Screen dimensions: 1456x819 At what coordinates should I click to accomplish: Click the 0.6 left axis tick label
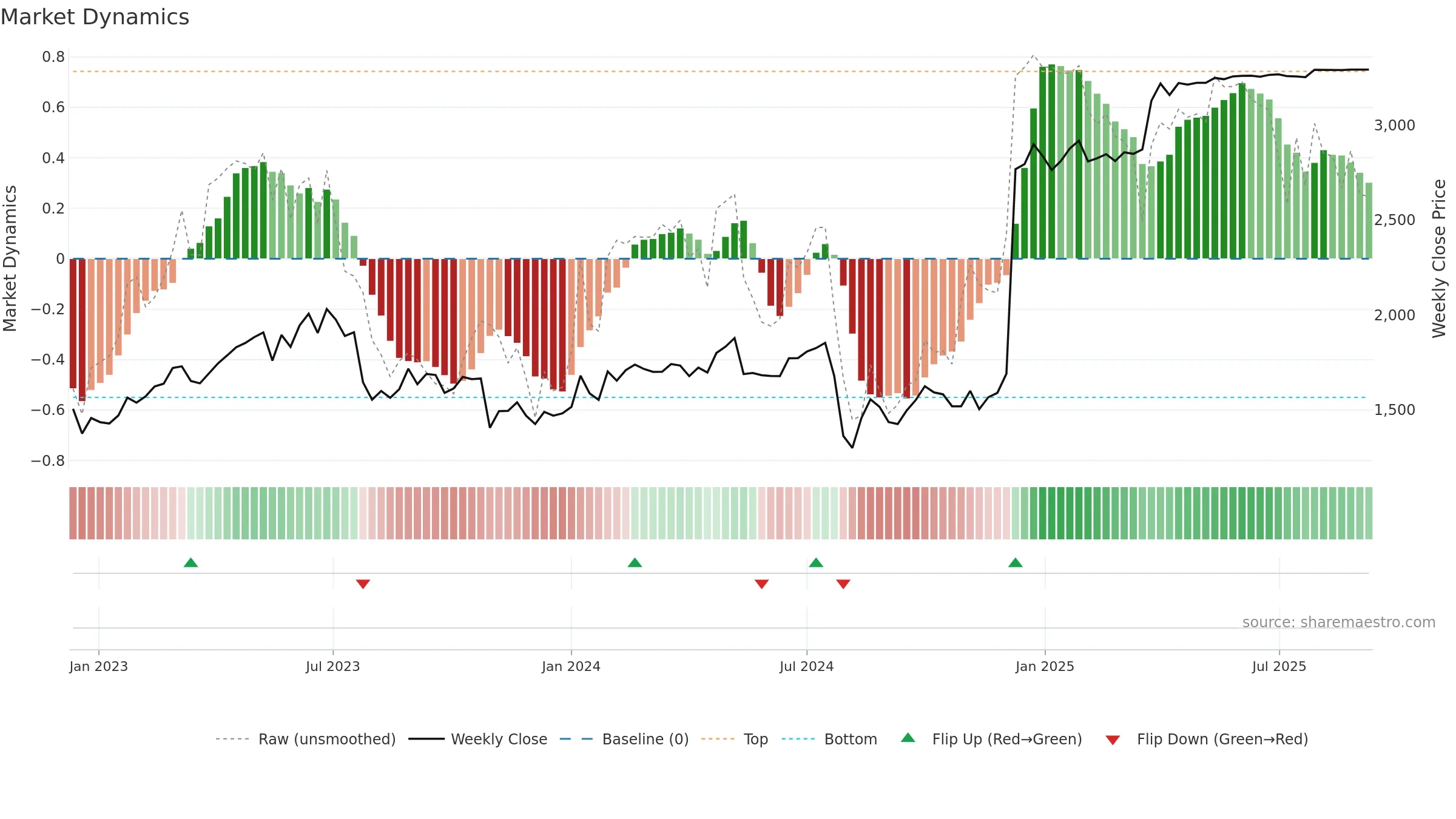[x=53, y=107]
